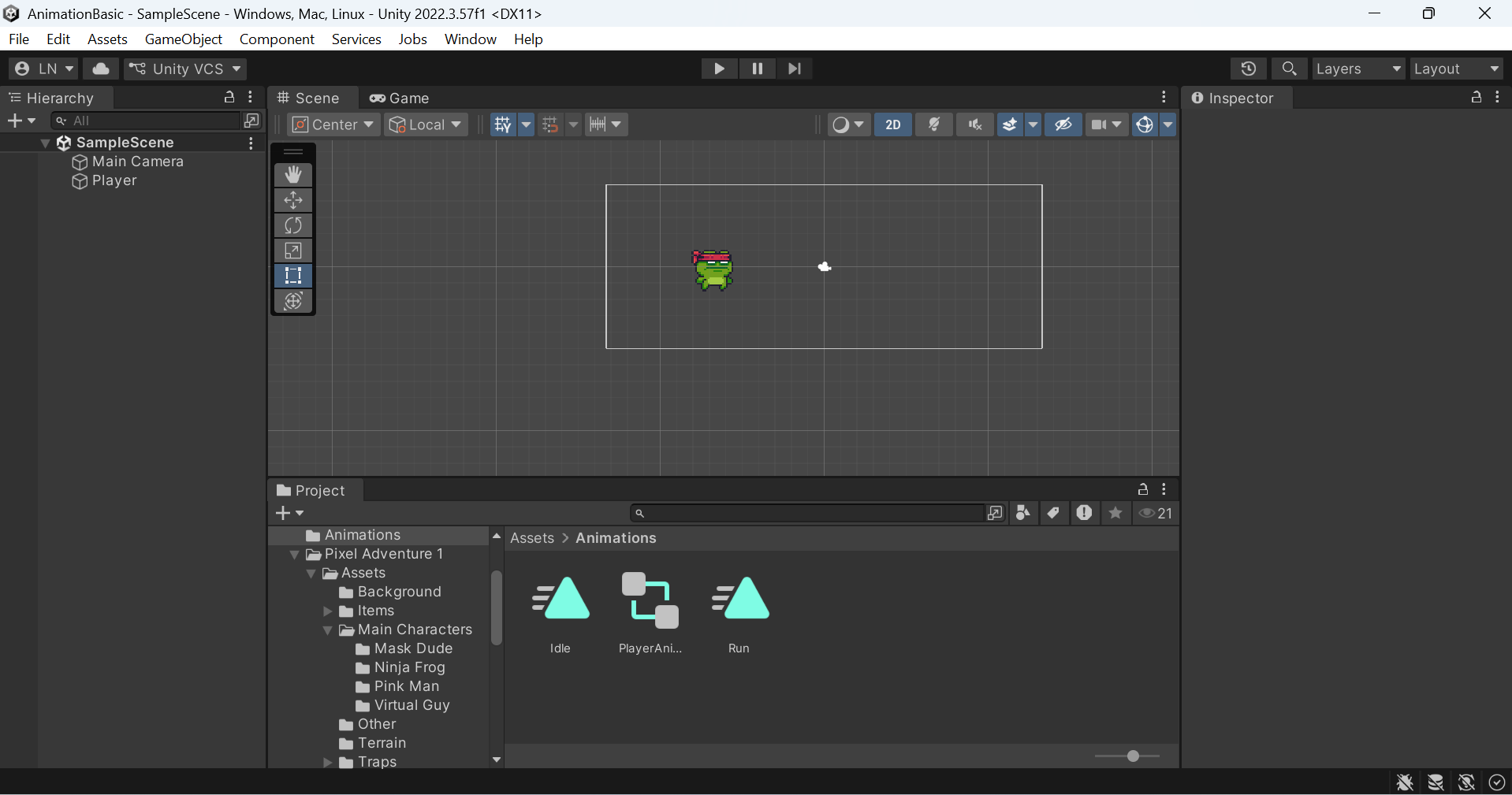The height and width of the screenshot is (795, 1512).
Task: Toggle scene audio mute
Action: [975, 124]
